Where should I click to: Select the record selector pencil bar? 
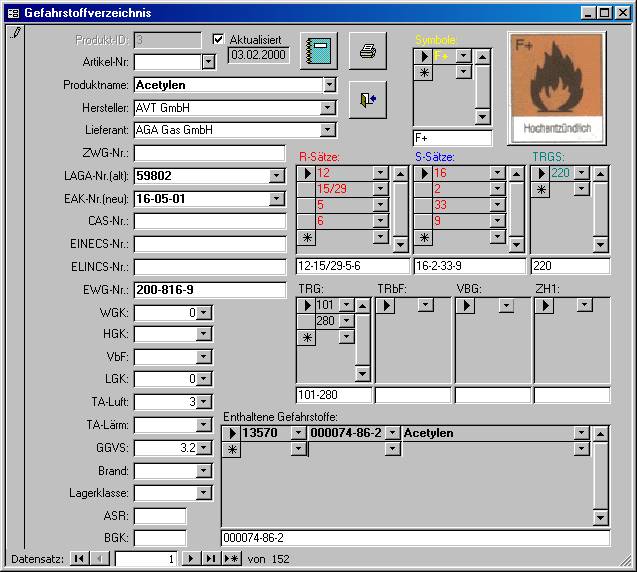click(15, 286)
